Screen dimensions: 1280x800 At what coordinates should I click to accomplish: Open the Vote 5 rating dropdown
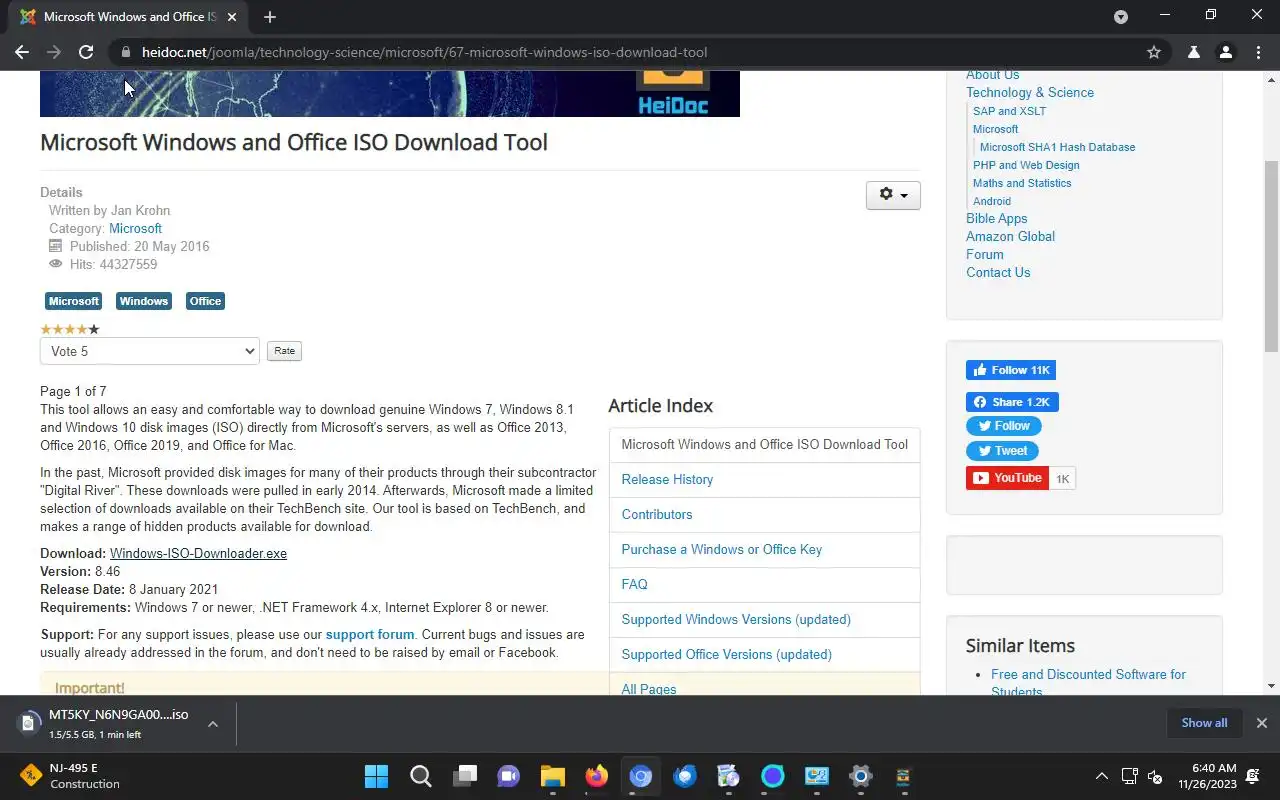[x=150, y=351]
